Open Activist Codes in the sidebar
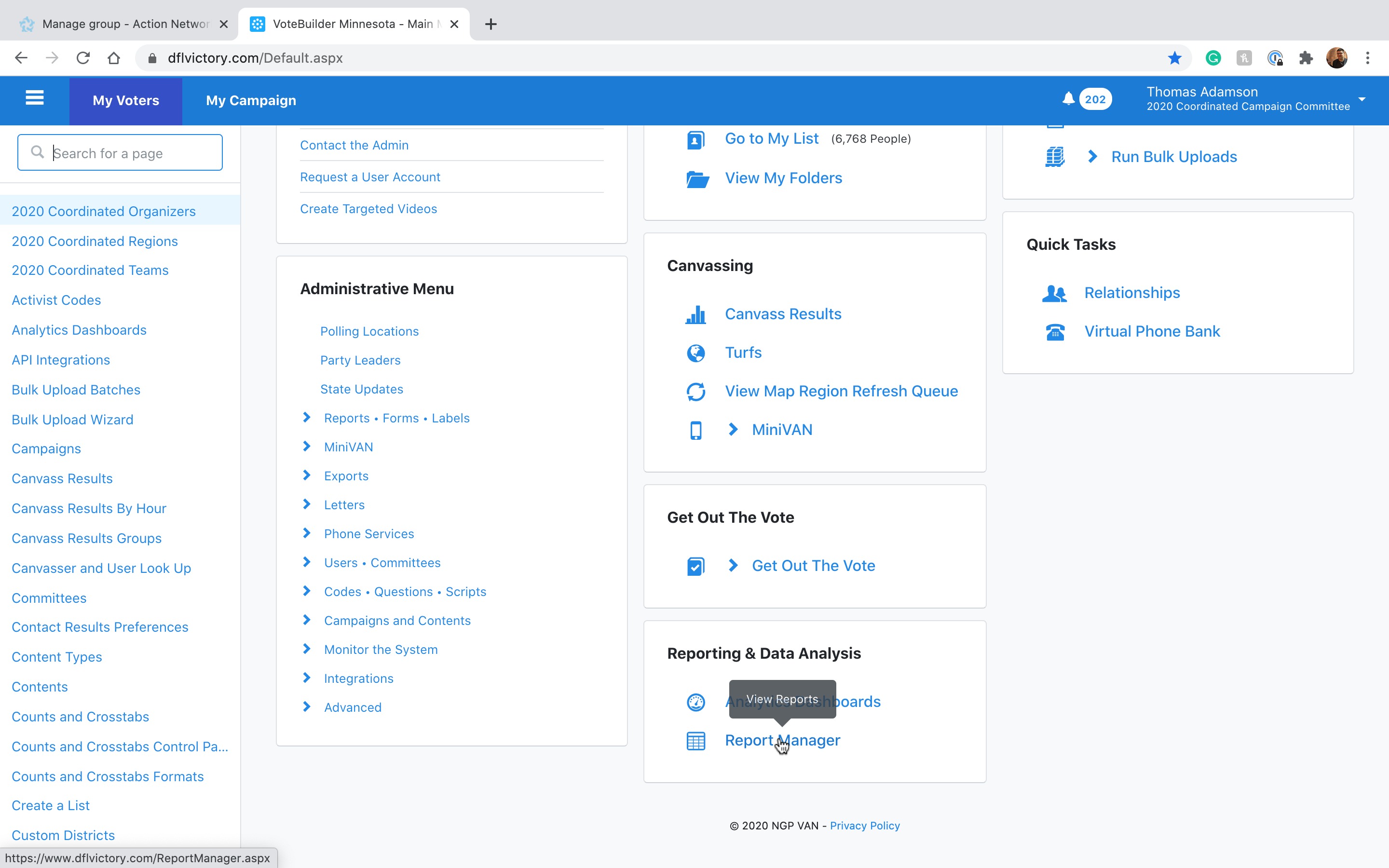The height and width of the screenshot is (868, 1389). 56,300
